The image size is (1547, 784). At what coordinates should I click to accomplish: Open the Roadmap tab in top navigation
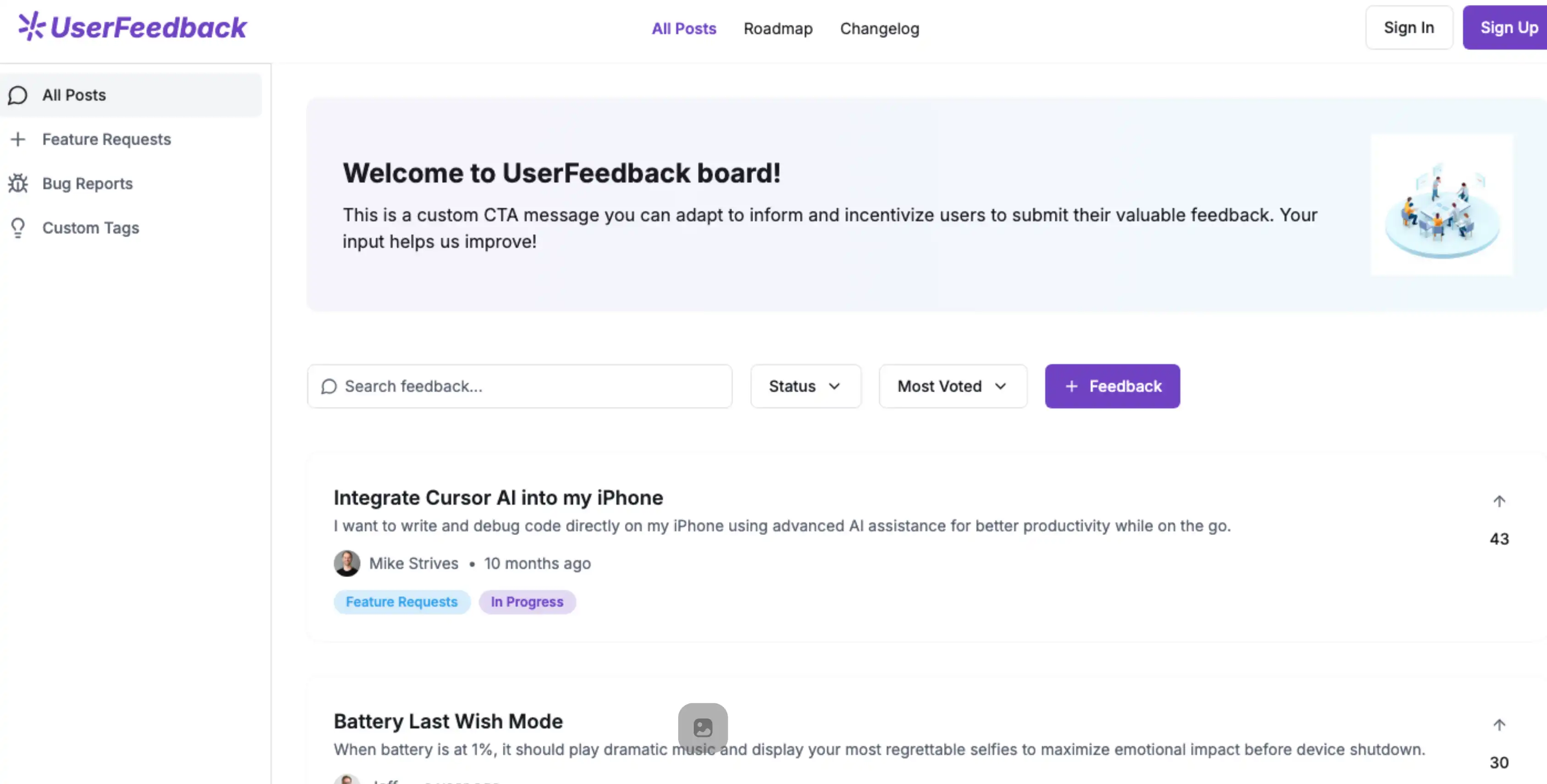click(x=778, y=29)
